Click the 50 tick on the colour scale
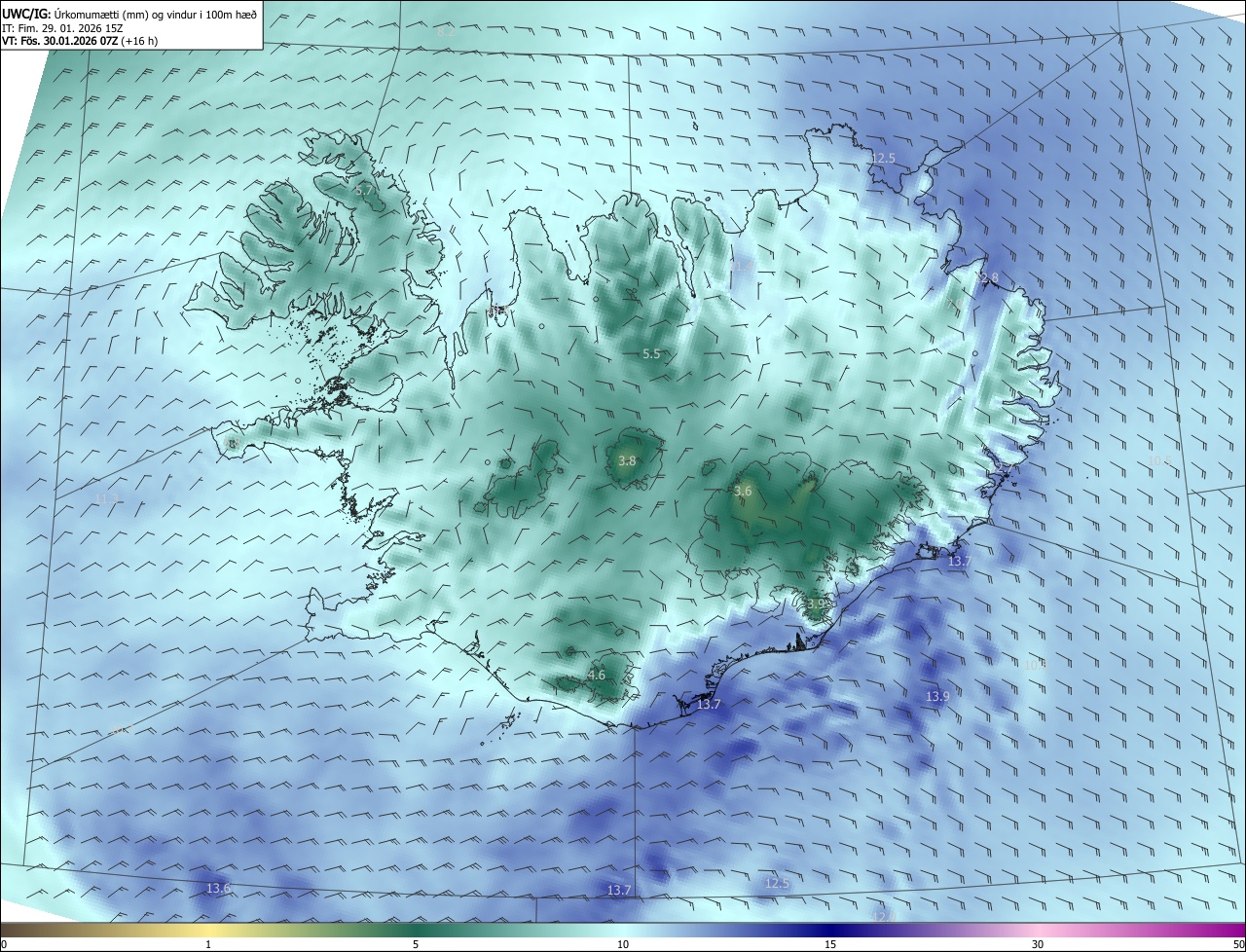Image resolution: width=1246 pixels, height=952 pixels. (1238, 944)
